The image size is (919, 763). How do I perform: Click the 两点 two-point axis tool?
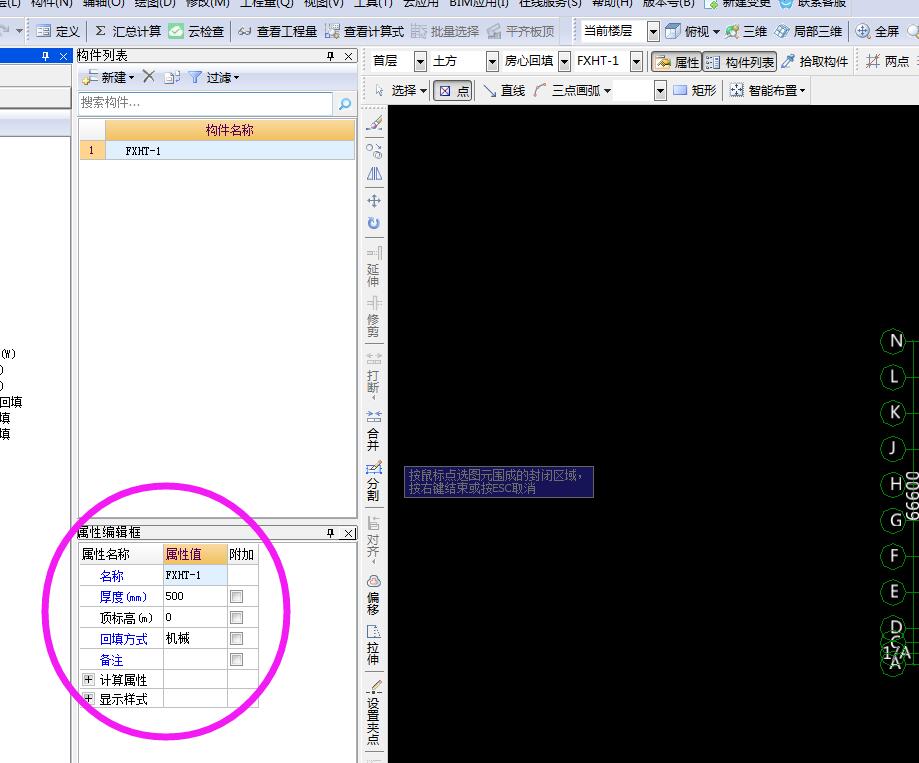[887, 61]
